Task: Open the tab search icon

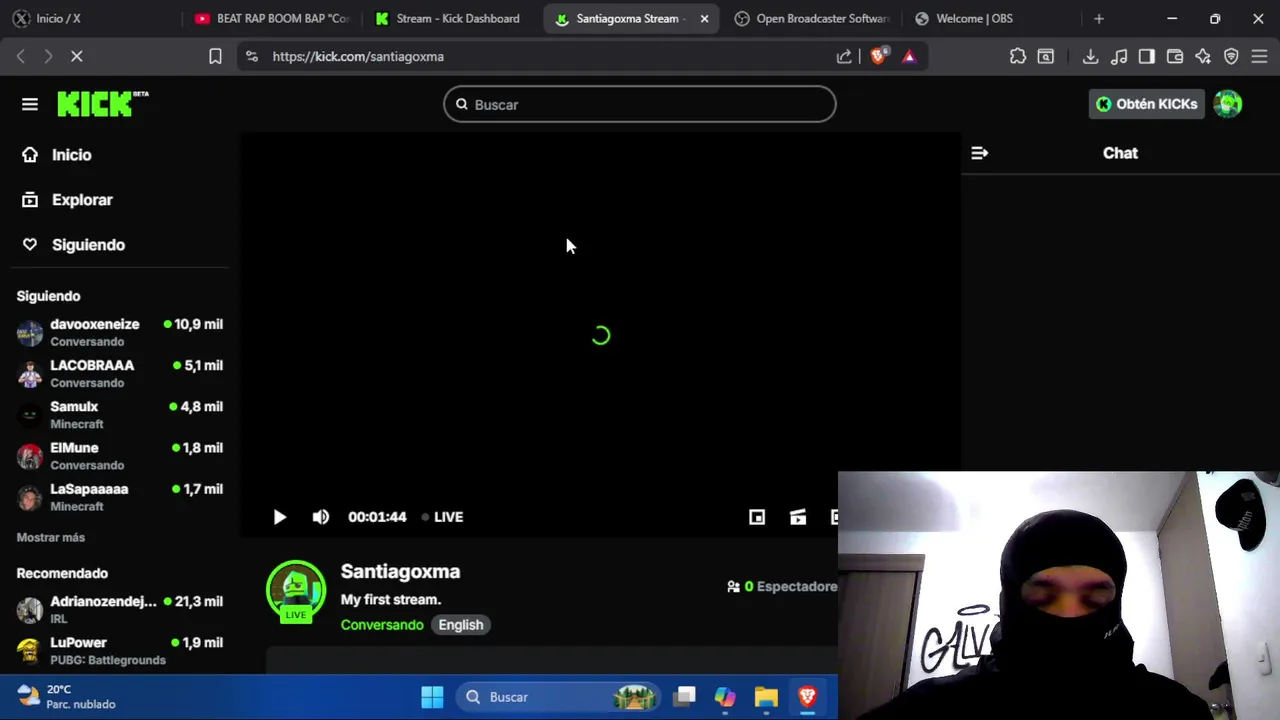Action: click(1046, 57)
